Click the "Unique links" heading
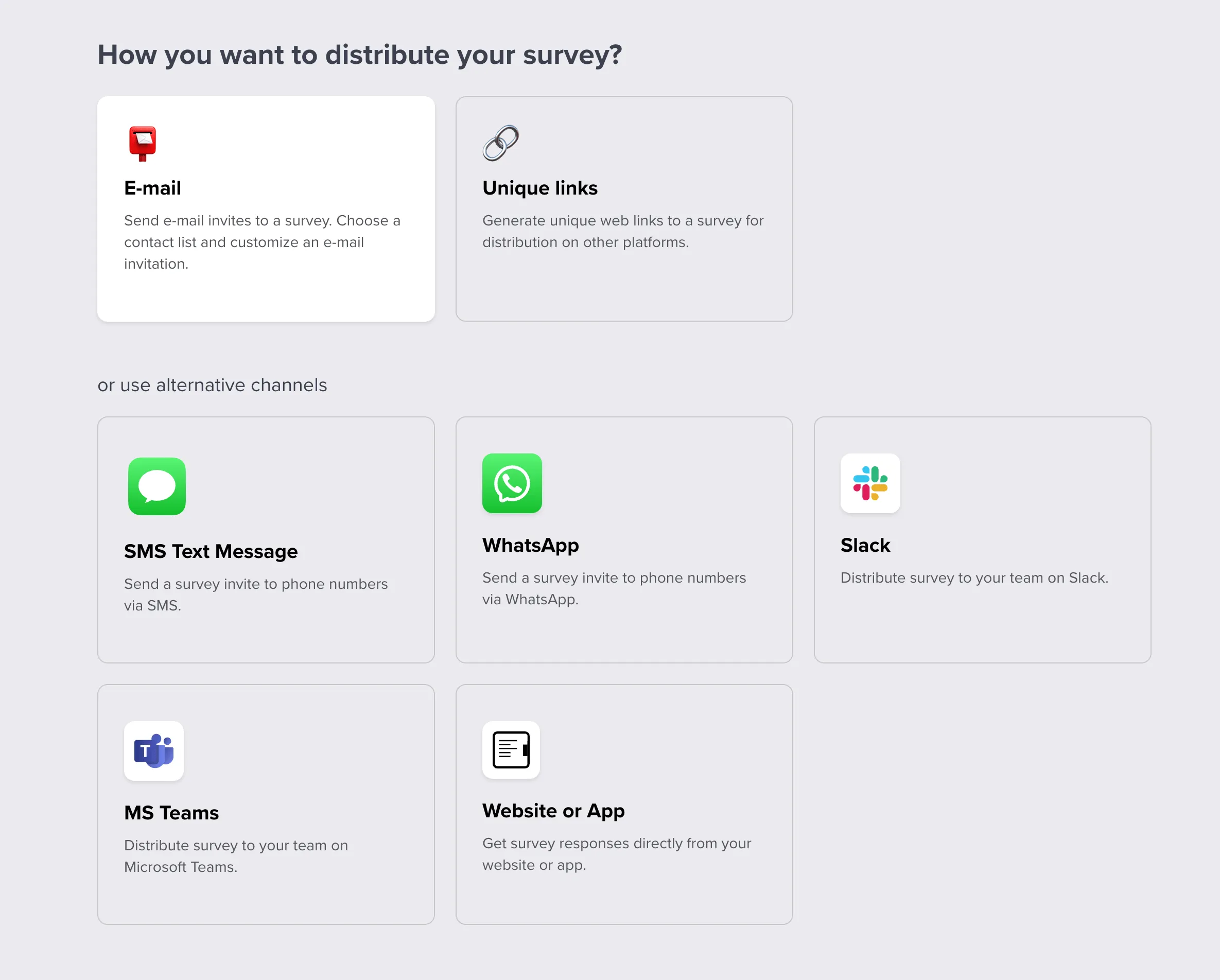Viewport: 1220px width, 980px height. pyautogui.click(x=540, y=187)
